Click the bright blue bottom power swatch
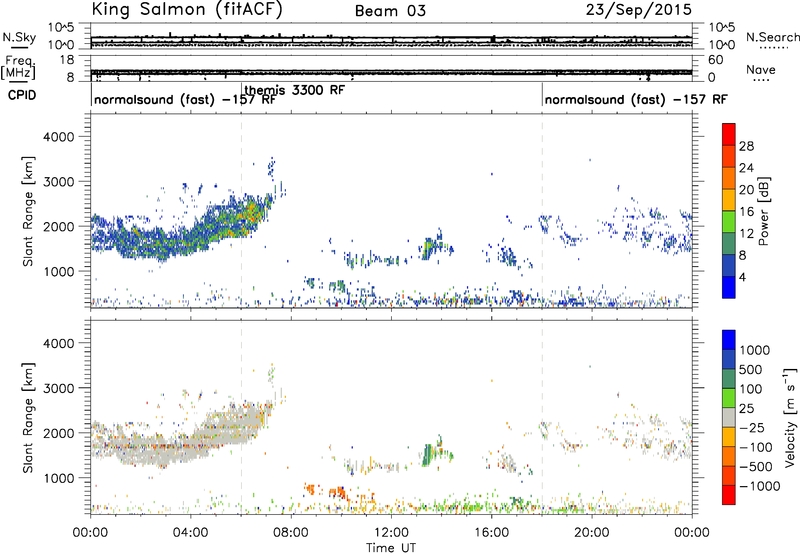Image resolution: width=800 pixels, height=554 pixels. tap(729, 287)
